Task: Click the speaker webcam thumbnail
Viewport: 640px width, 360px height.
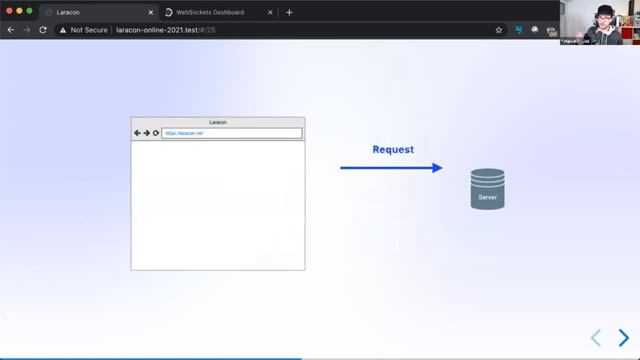Action: coord(600,22)
